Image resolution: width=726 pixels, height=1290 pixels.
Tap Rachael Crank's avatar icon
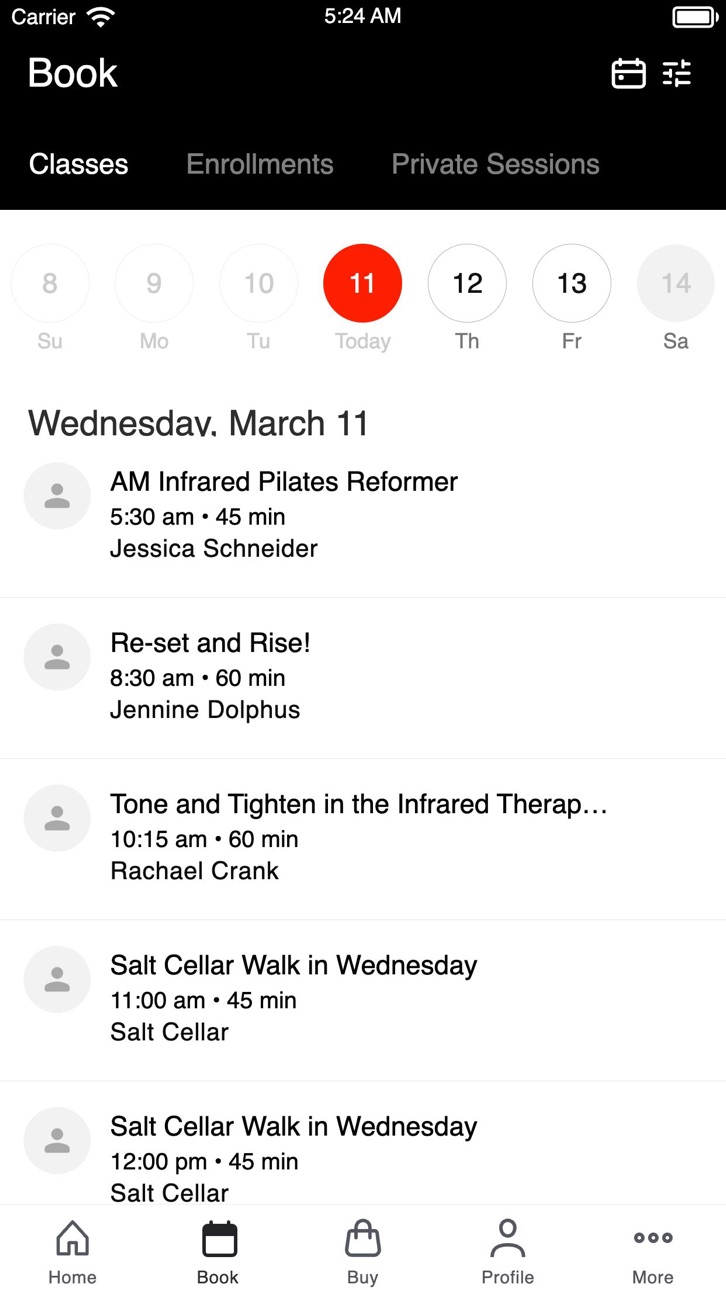tap(57, 818)
